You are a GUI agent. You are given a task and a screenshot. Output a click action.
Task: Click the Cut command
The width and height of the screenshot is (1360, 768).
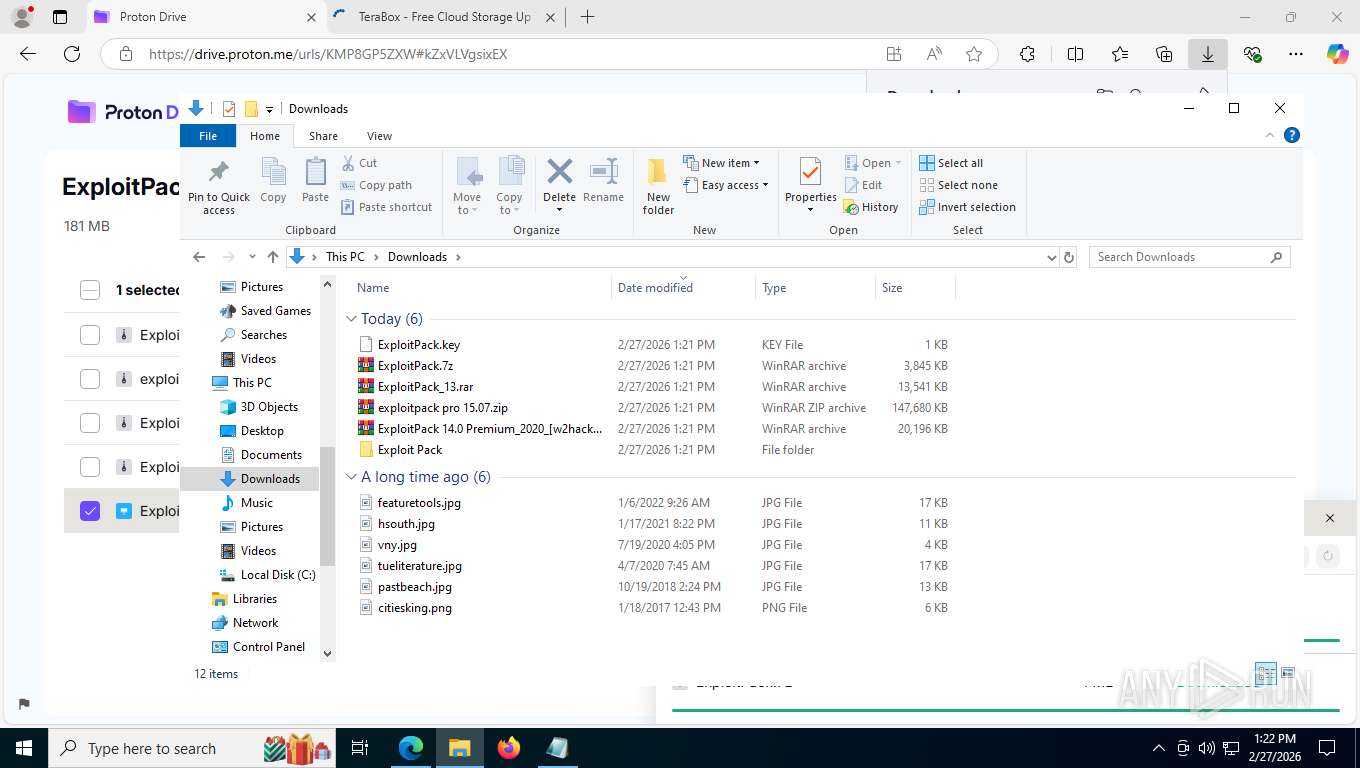359,163
